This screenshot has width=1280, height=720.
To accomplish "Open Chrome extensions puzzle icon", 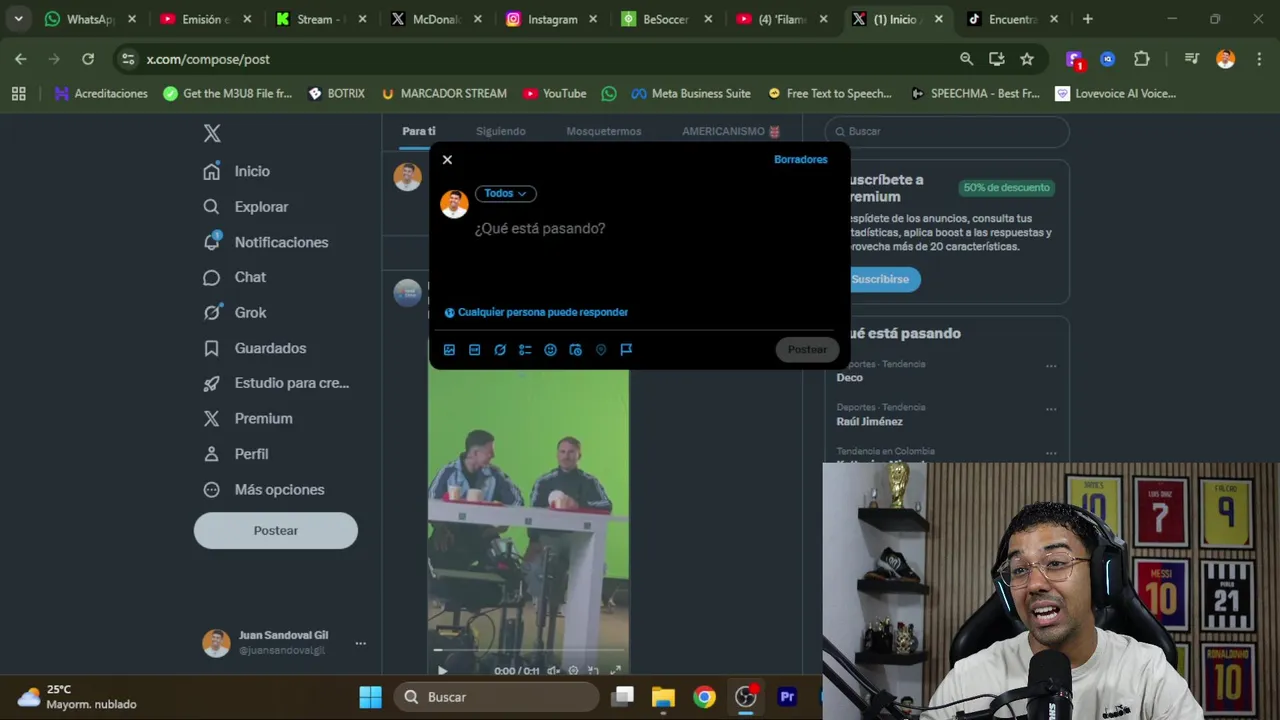I will pyautogui.click(x=1142, y=59).
